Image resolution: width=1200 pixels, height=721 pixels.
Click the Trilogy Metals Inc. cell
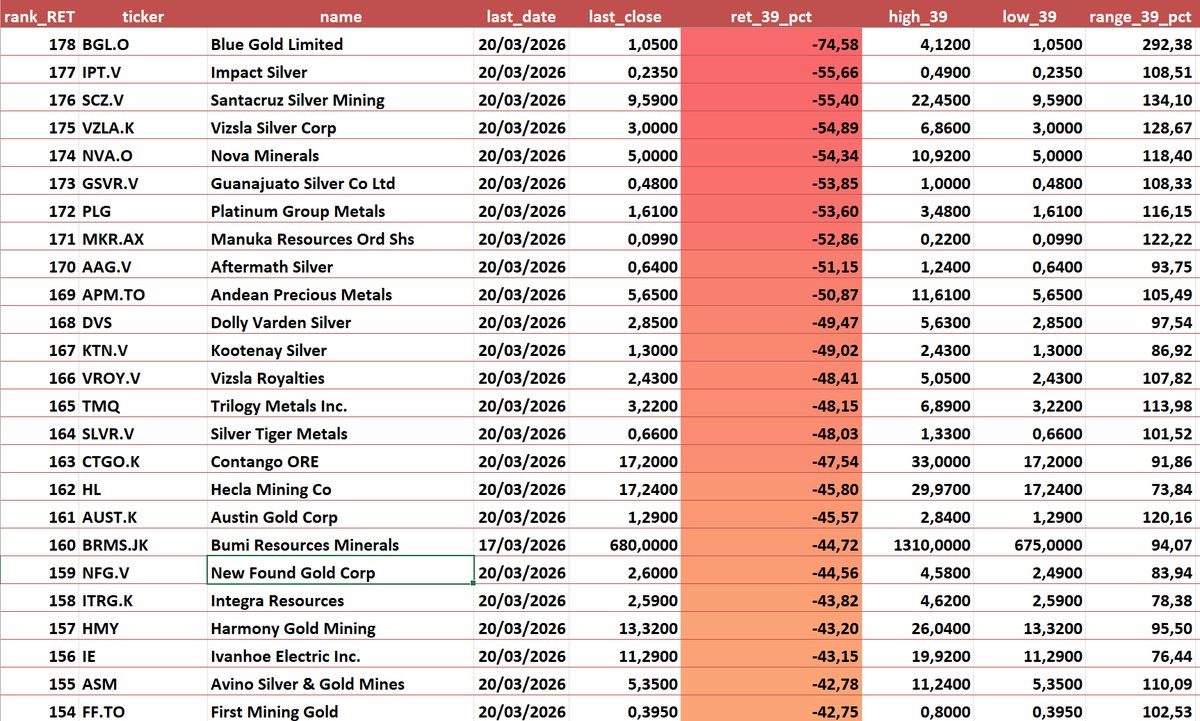[x=340, y=406]
